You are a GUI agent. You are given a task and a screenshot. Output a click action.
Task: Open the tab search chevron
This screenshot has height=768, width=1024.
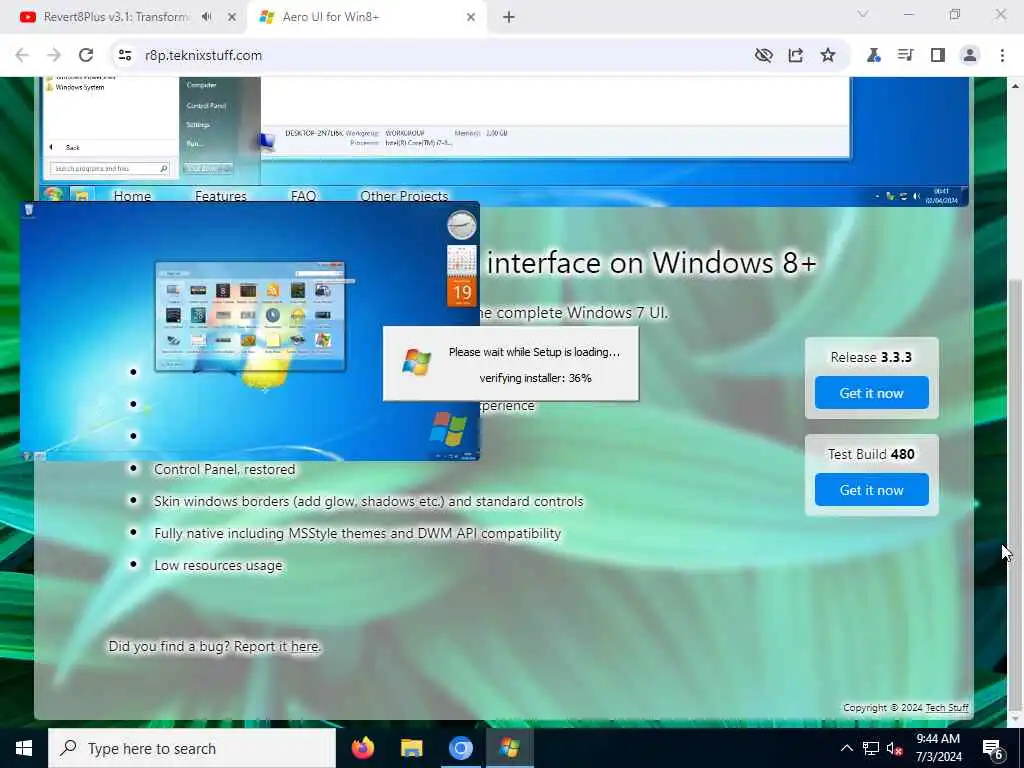click(863, 14)
